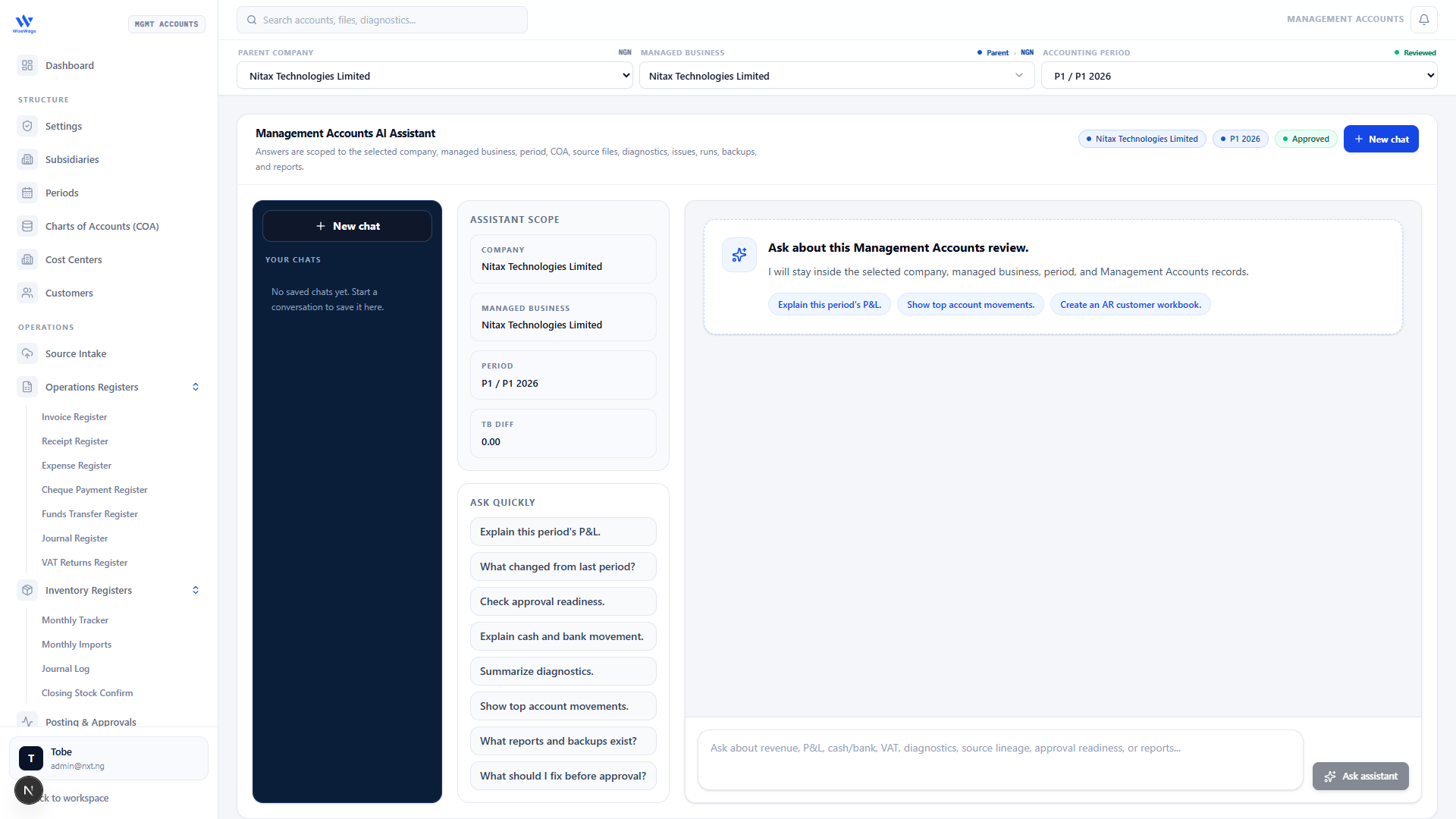Focus the assistant question text box

tap(1000, 760)
